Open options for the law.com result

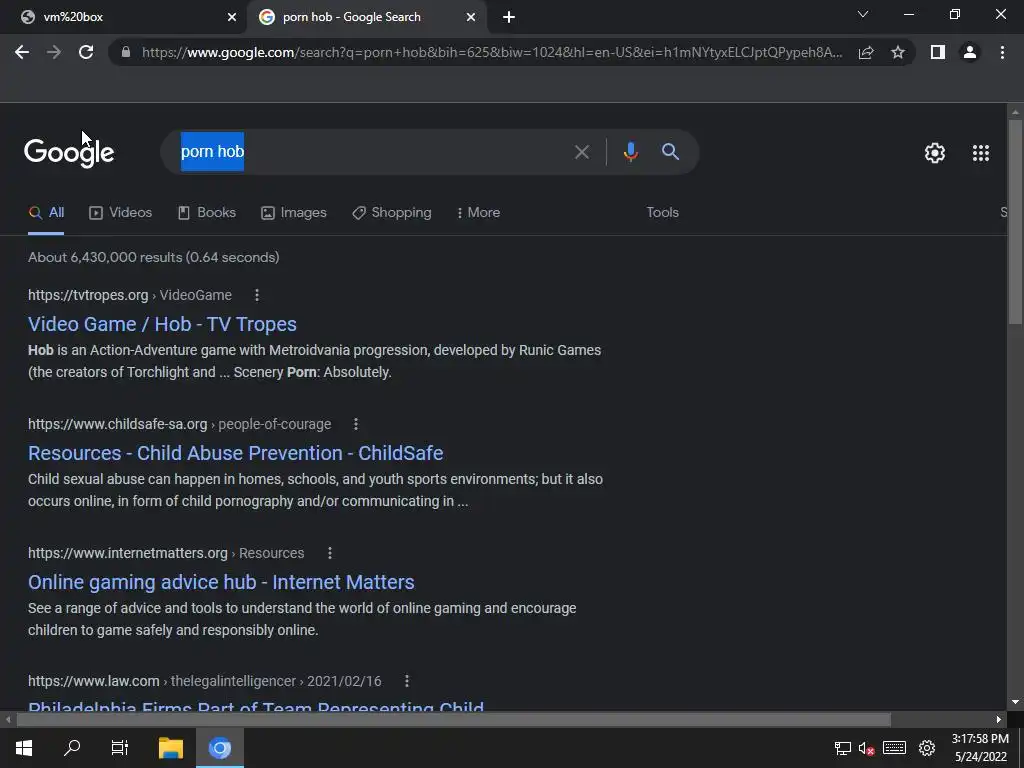pos(407,681)
